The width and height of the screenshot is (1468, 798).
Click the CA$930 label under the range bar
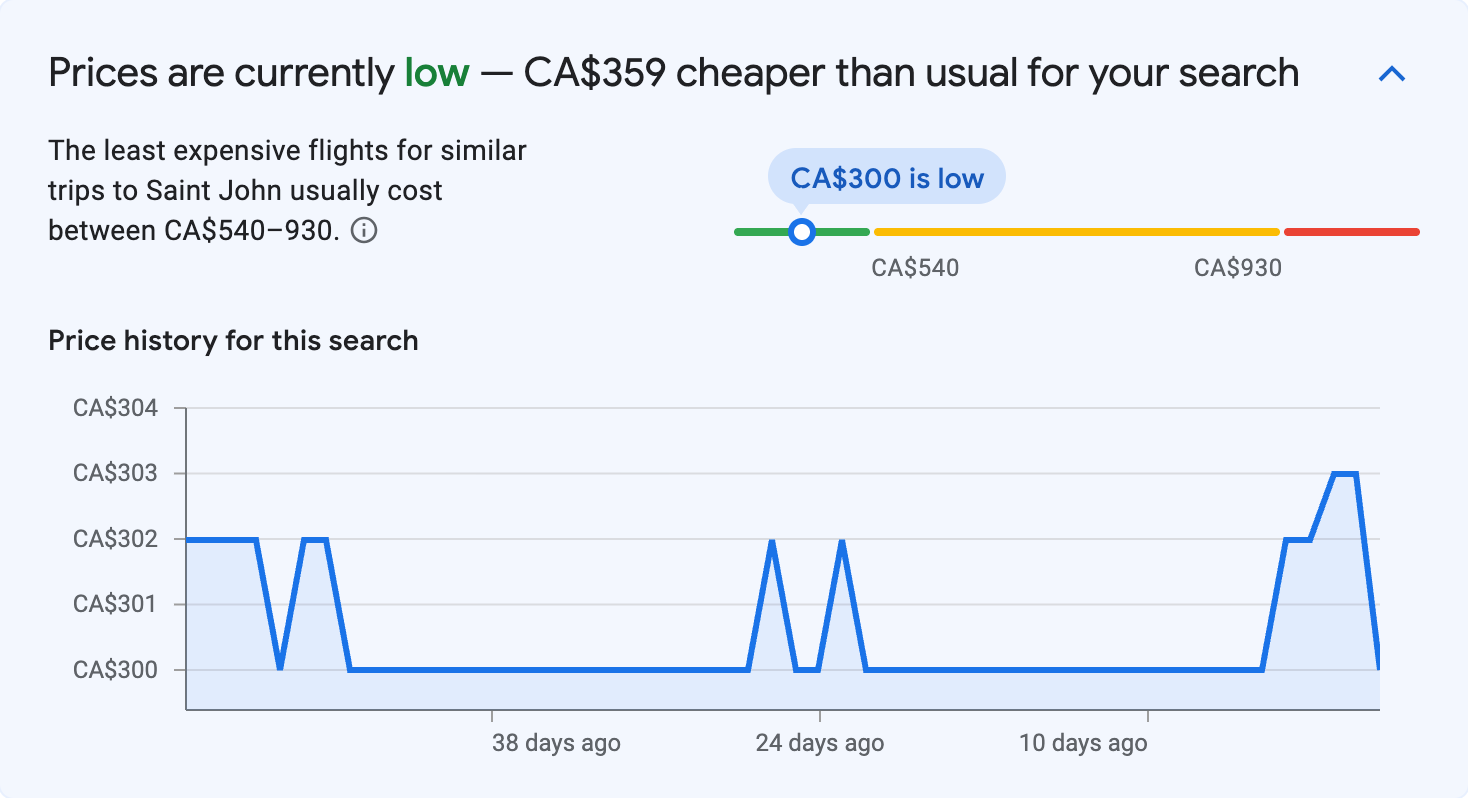tap(1237, 268)
